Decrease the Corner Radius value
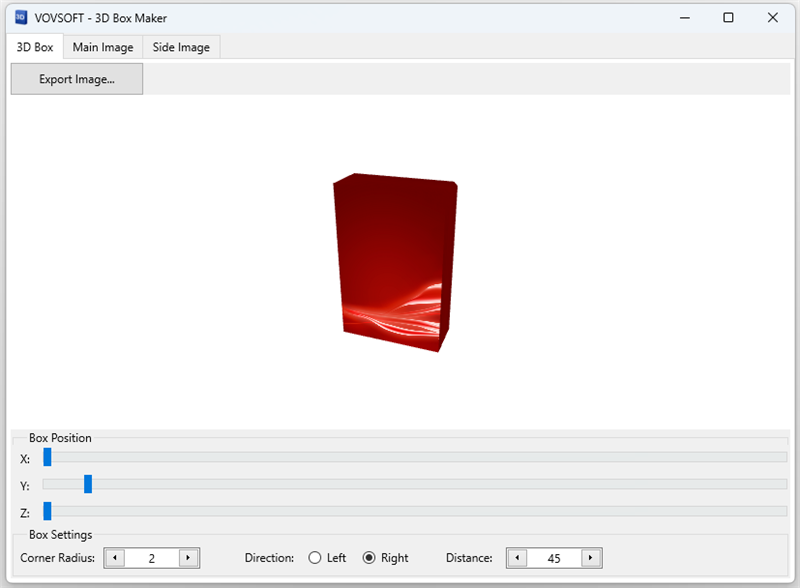The height and width of the screenshot is (588, 800). pos(115,558)
